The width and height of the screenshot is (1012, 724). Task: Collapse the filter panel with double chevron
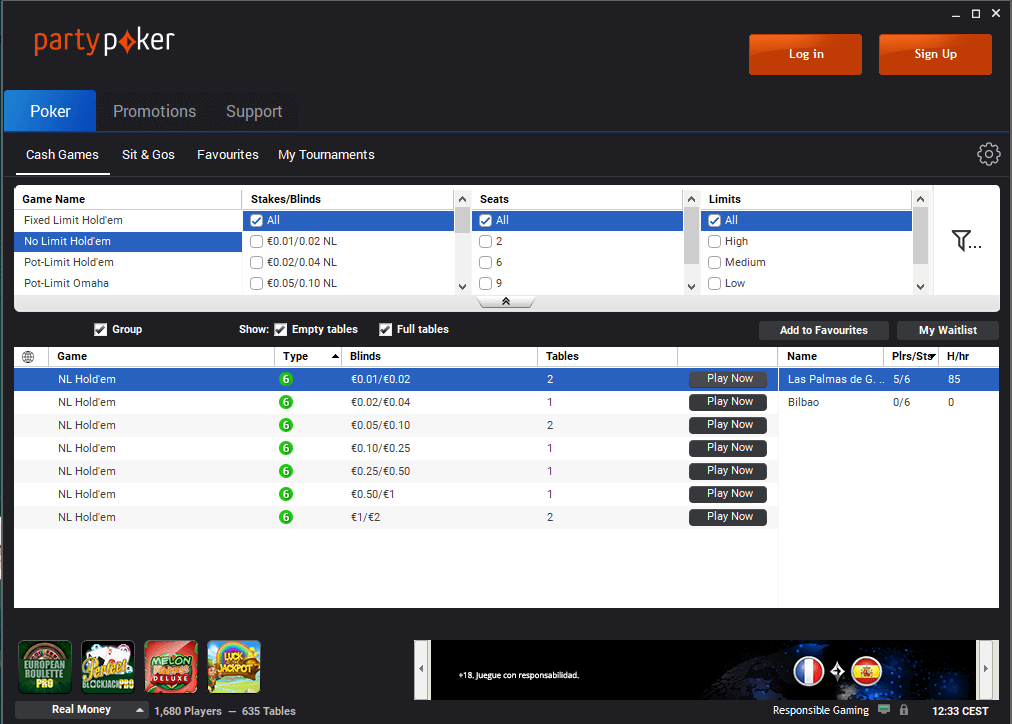tap(506, 301)
